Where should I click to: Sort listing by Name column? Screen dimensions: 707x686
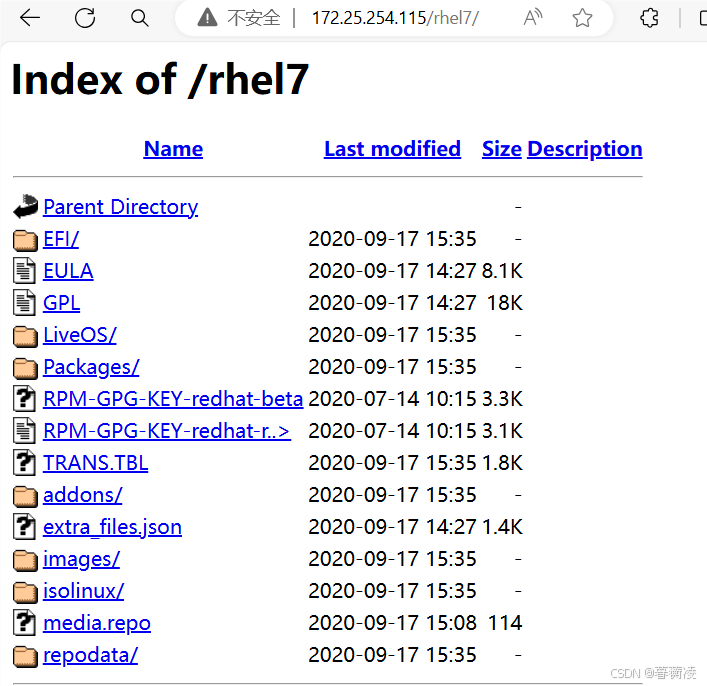[173, 149]
